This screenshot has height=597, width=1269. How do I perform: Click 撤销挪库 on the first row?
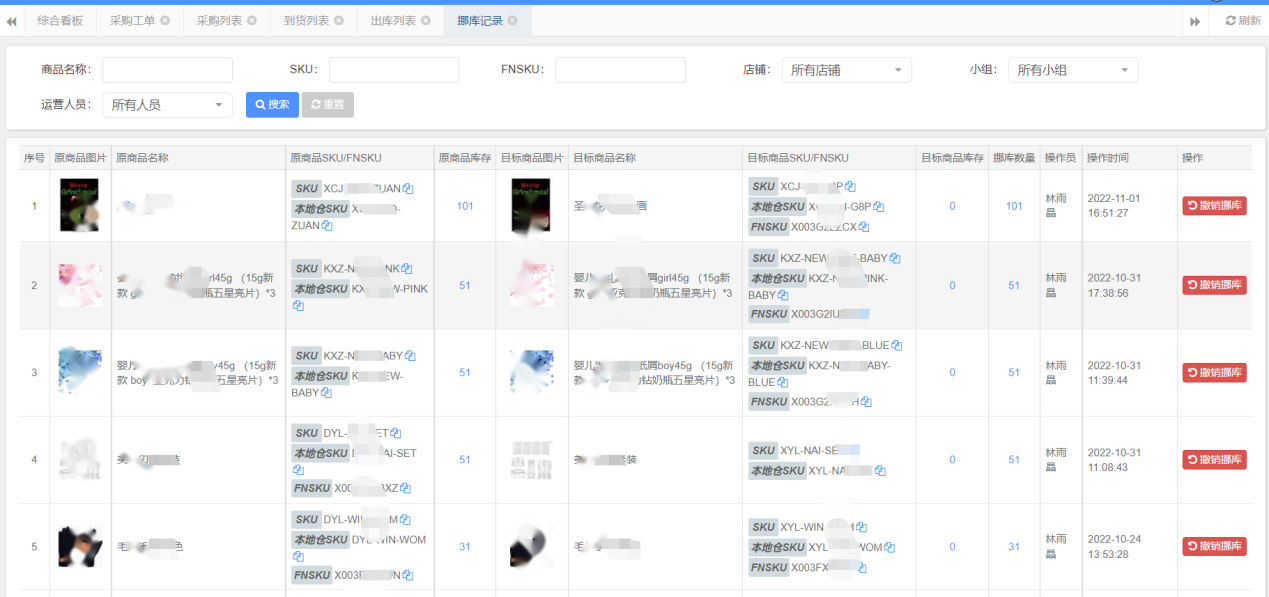(x=1213, y=205)
